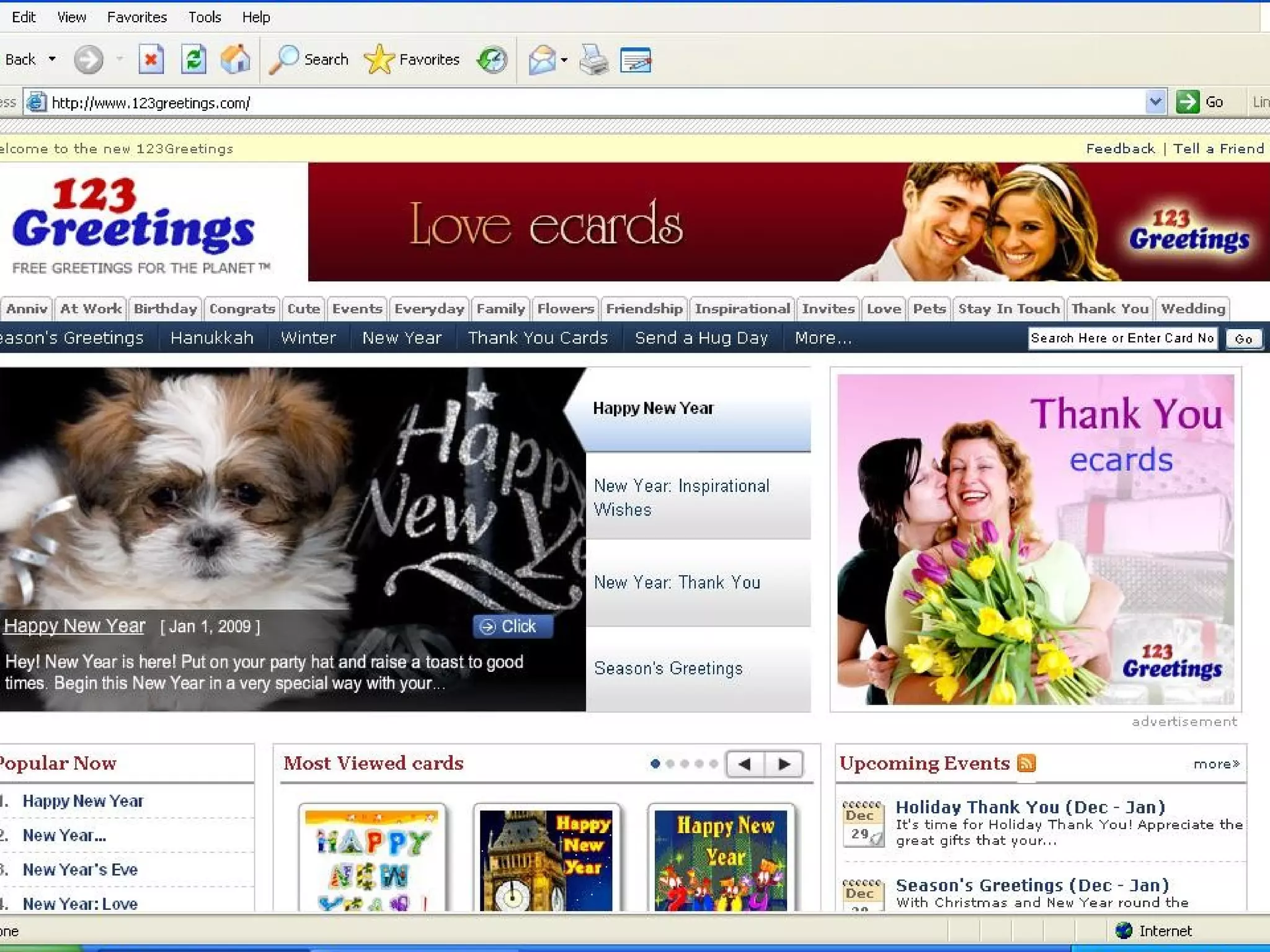The image size is (1270, 952).
Task: Open Upcoming Events RSS feed icon
Action: [x=1026, y=763]
